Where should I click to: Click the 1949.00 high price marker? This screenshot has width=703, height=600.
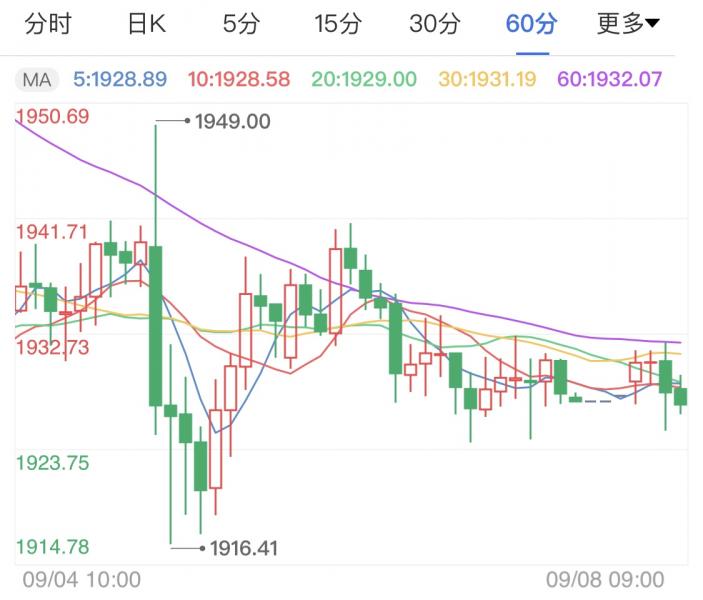tap(232, 122)
